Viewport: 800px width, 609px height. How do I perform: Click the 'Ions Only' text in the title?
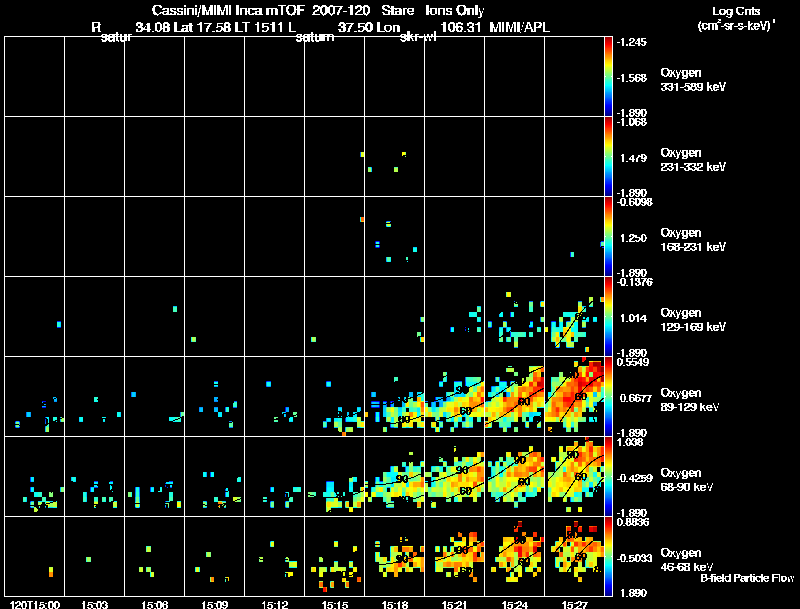point(455,10)
